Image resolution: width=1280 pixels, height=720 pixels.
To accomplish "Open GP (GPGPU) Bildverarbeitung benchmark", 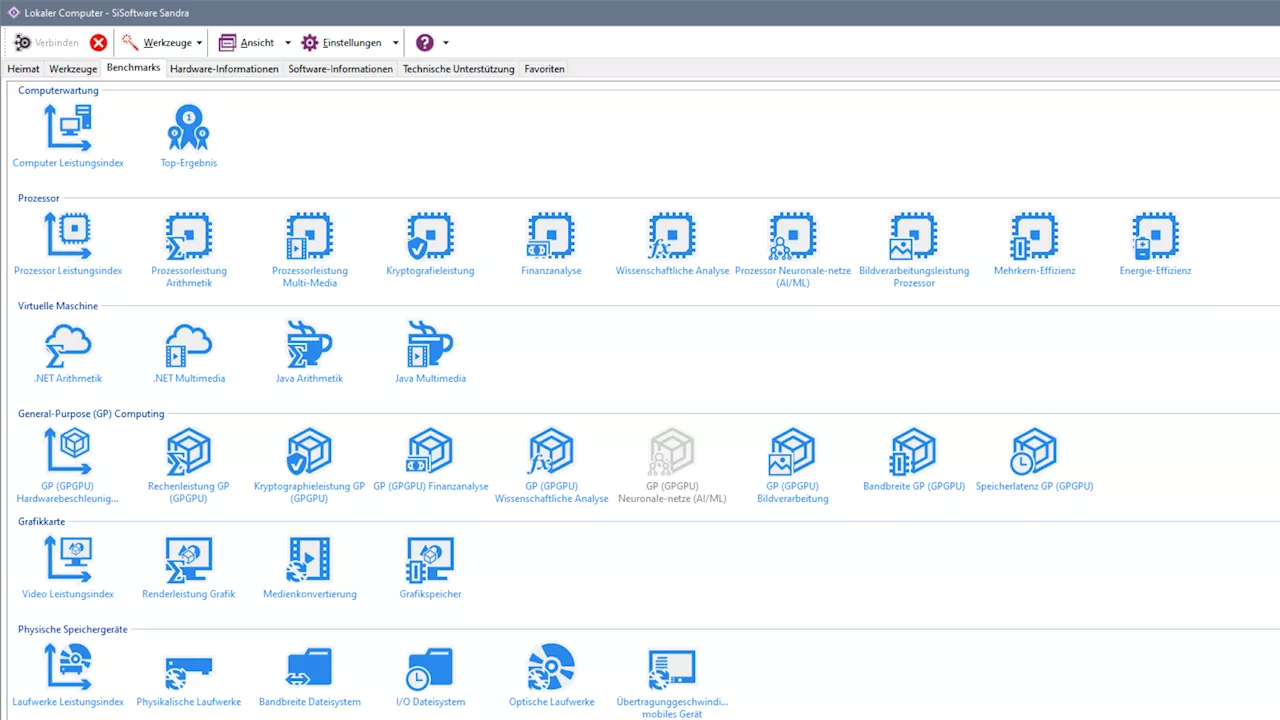I will (793, 465).
